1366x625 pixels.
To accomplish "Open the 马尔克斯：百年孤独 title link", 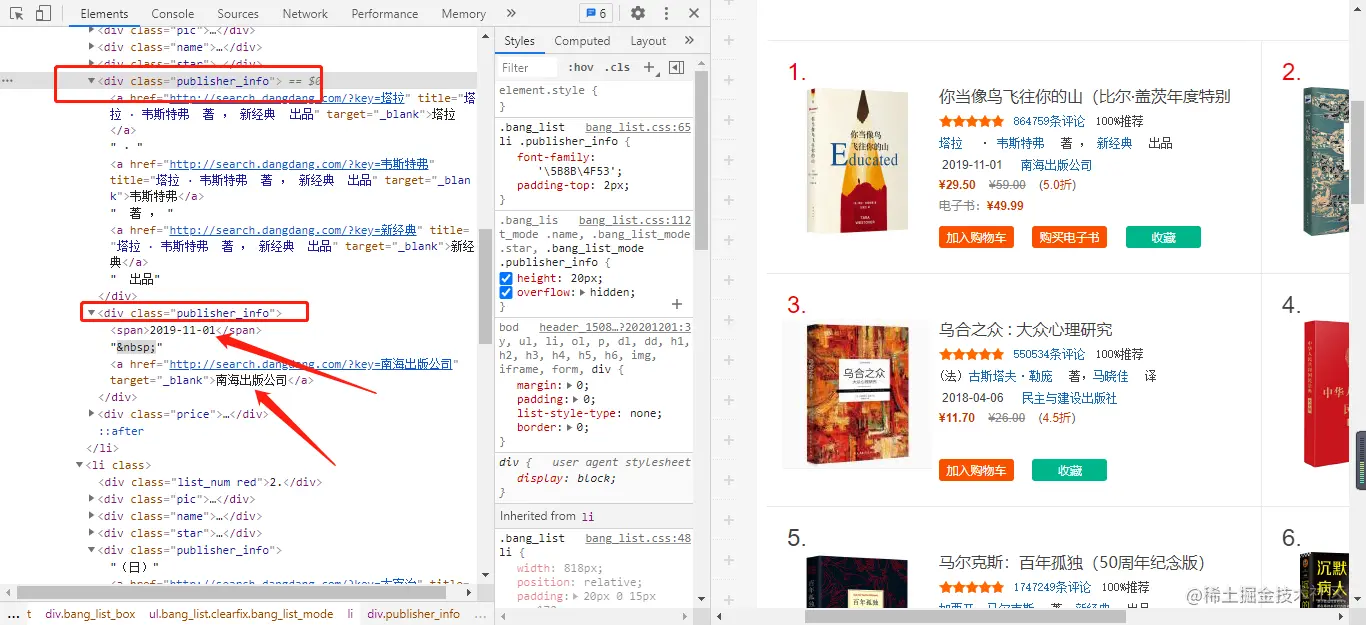I will (x=1072, y=562).
